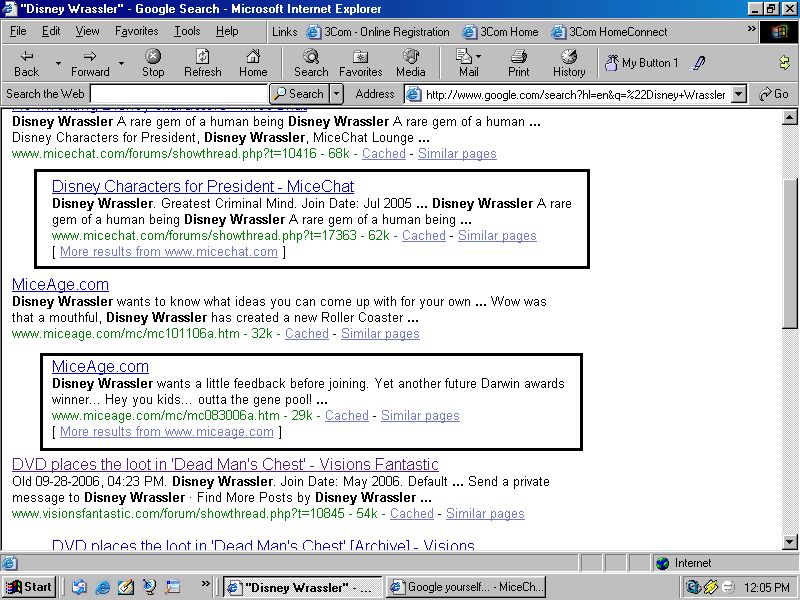Open the Help menu

(227, 31)
